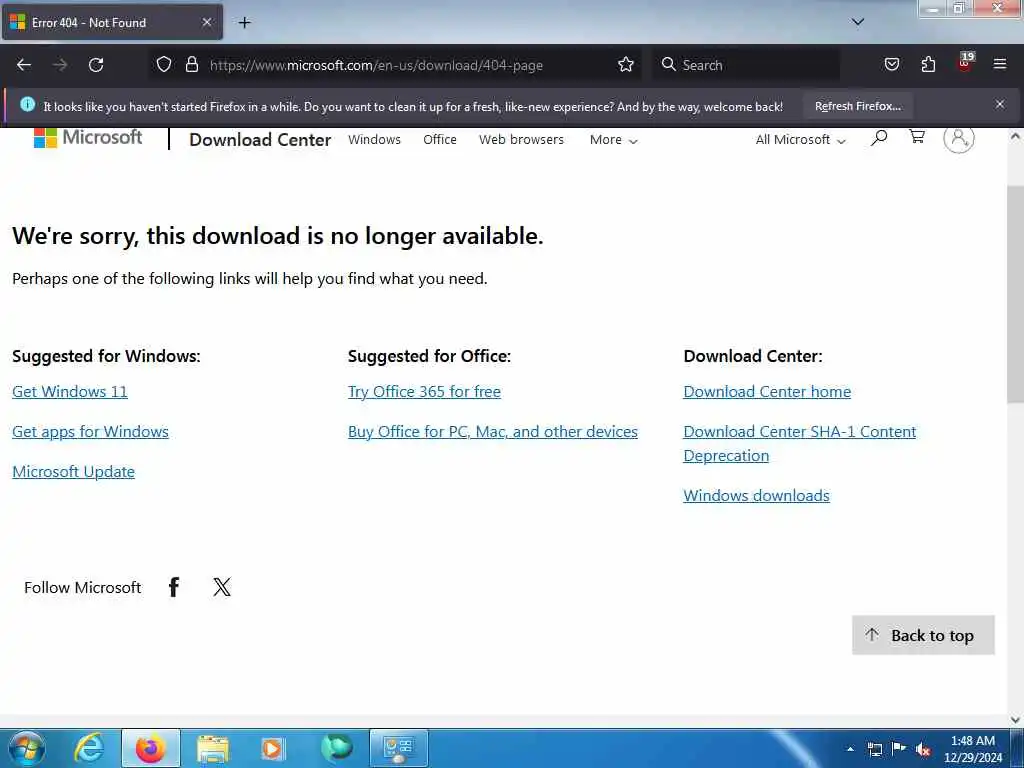Open the Windows Start button
The height and width of the screenshot is (768, 1024).
(x=26, y=748)
